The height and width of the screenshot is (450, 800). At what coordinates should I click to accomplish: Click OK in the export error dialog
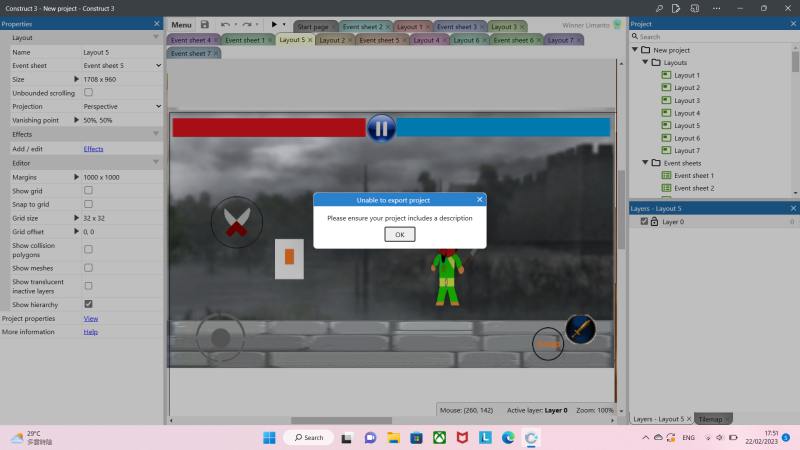tap(399, 234)
